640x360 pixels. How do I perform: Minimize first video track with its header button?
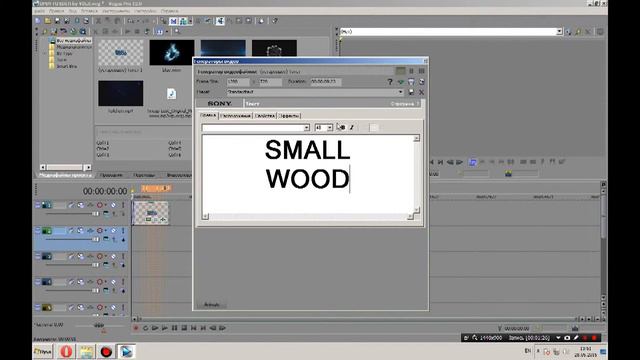[x=38, y=205]
